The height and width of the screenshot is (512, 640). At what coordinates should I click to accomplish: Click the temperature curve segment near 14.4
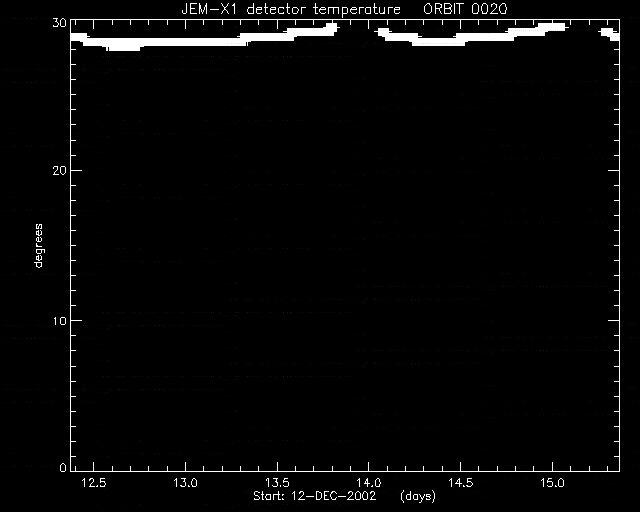pos(438,42)
